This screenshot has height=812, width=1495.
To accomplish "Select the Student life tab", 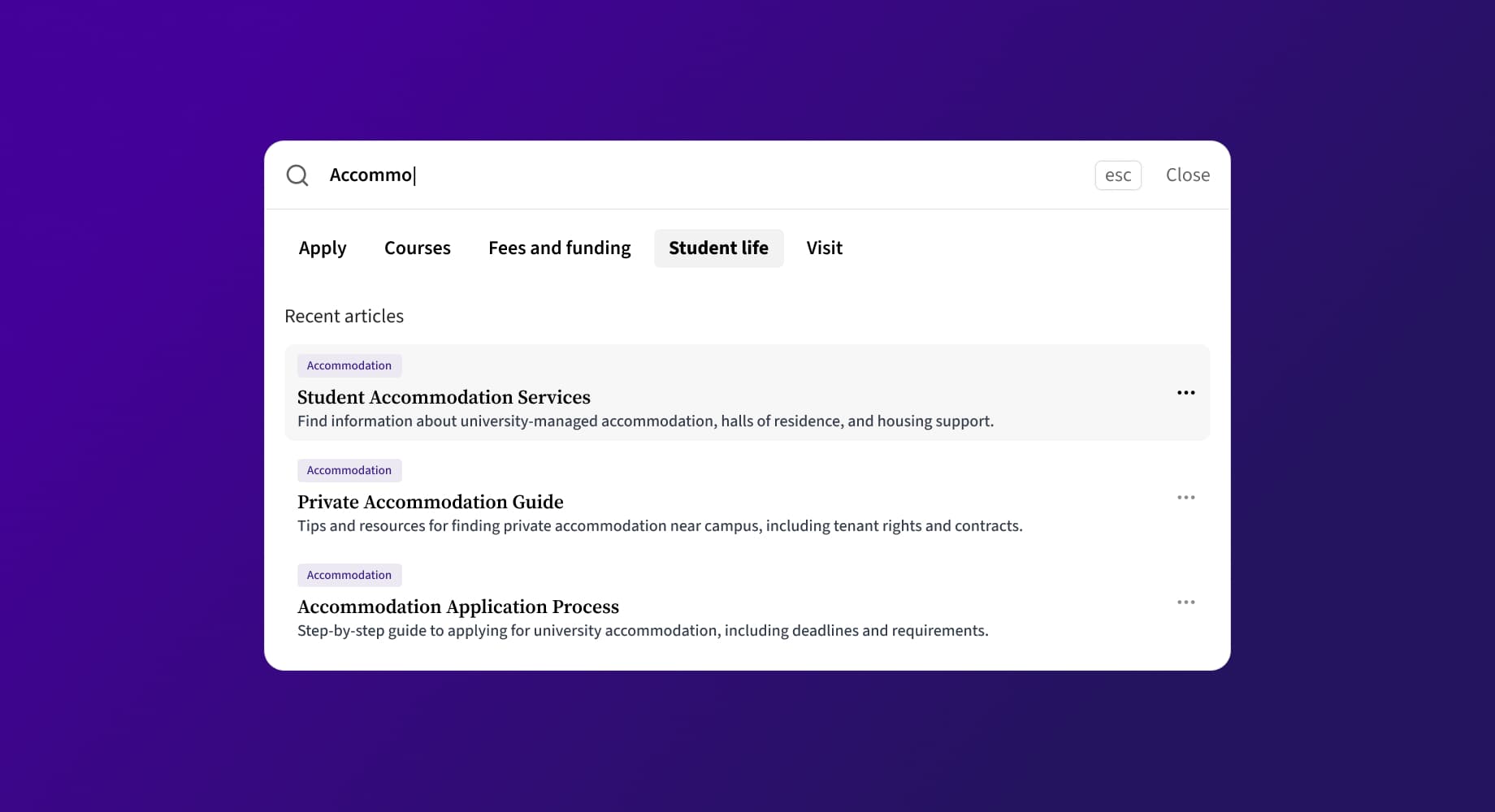I will pyautogui.click(x=718, y=248).
